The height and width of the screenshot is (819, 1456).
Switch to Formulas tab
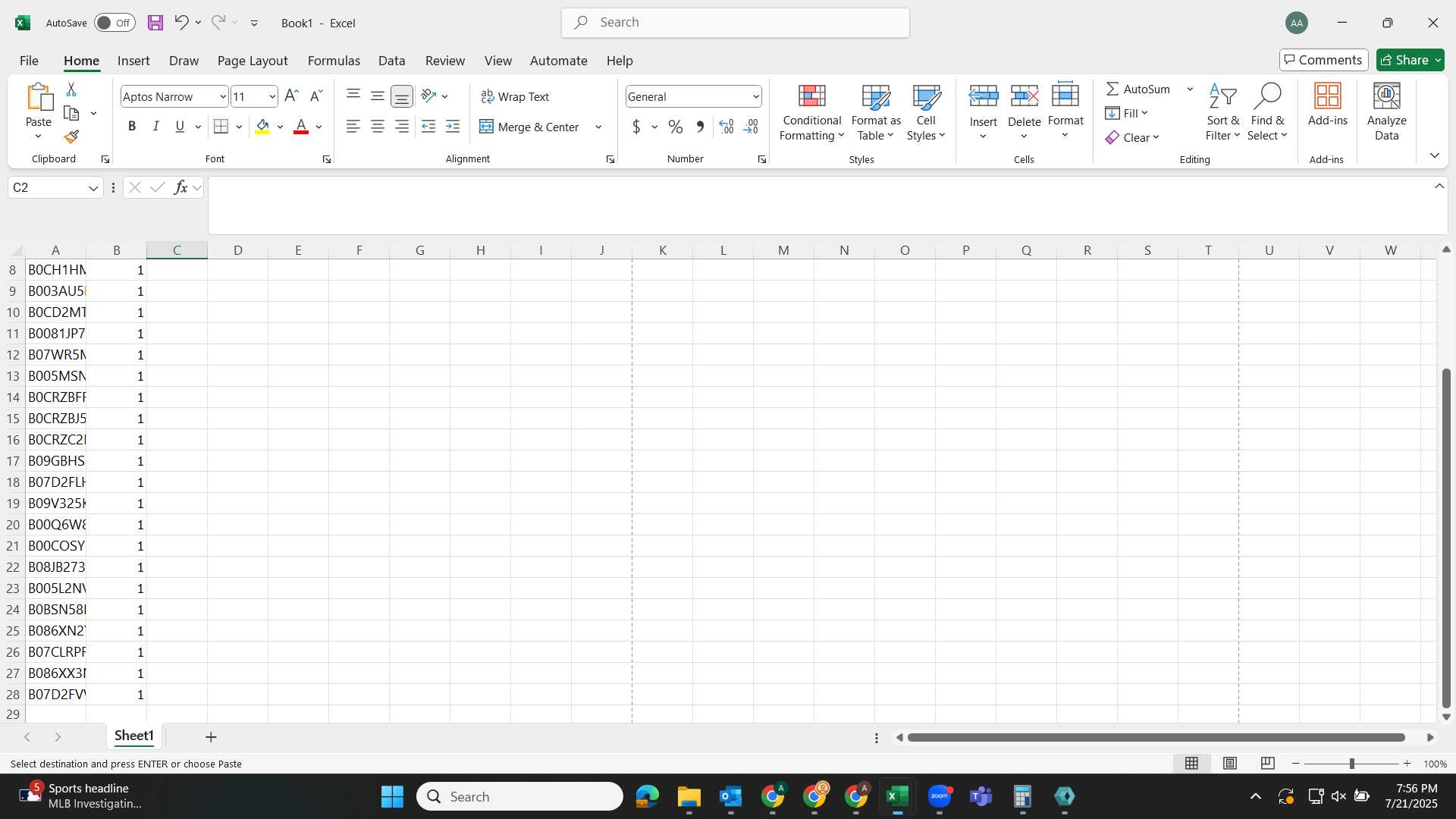pos(334,61)
